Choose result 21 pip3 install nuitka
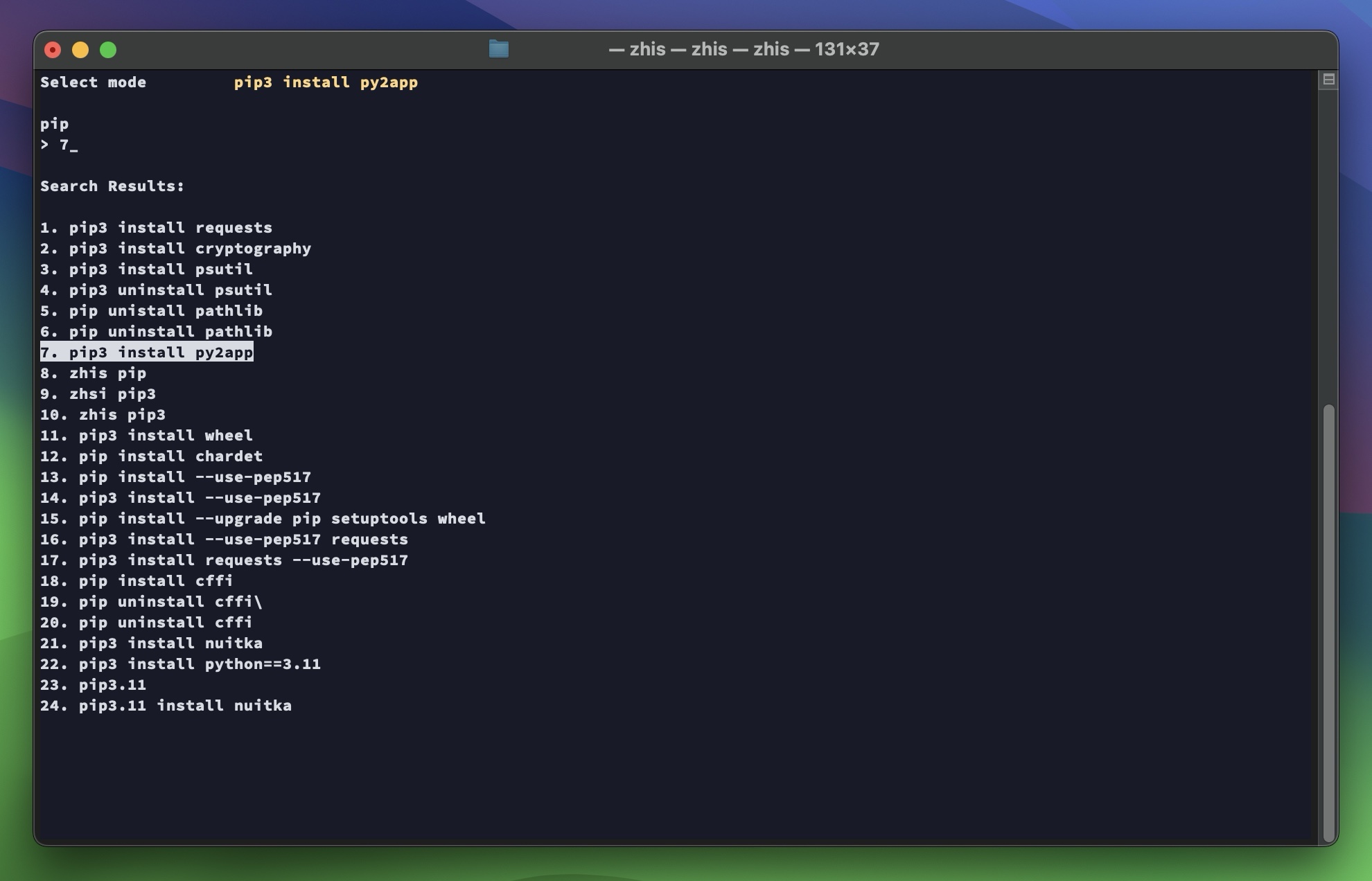Image resolution: width=1372 pixels, height=881 pixels. [151, 643]
